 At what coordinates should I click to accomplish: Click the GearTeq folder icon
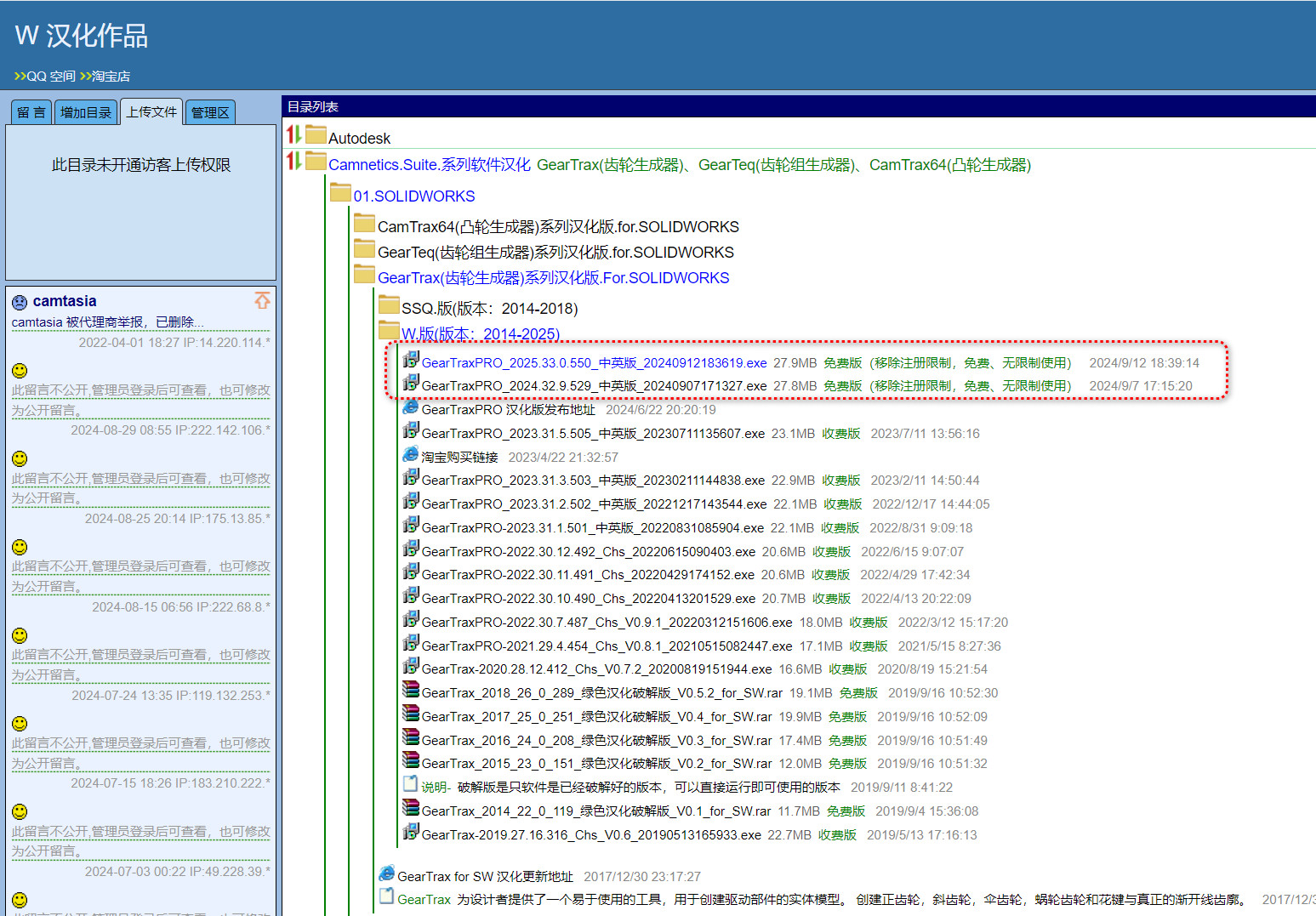[x=364, y=248]
